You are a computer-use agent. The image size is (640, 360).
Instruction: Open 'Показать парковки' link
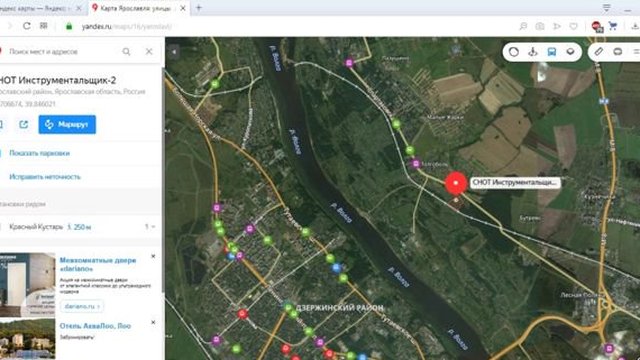(x=40, y=153)
